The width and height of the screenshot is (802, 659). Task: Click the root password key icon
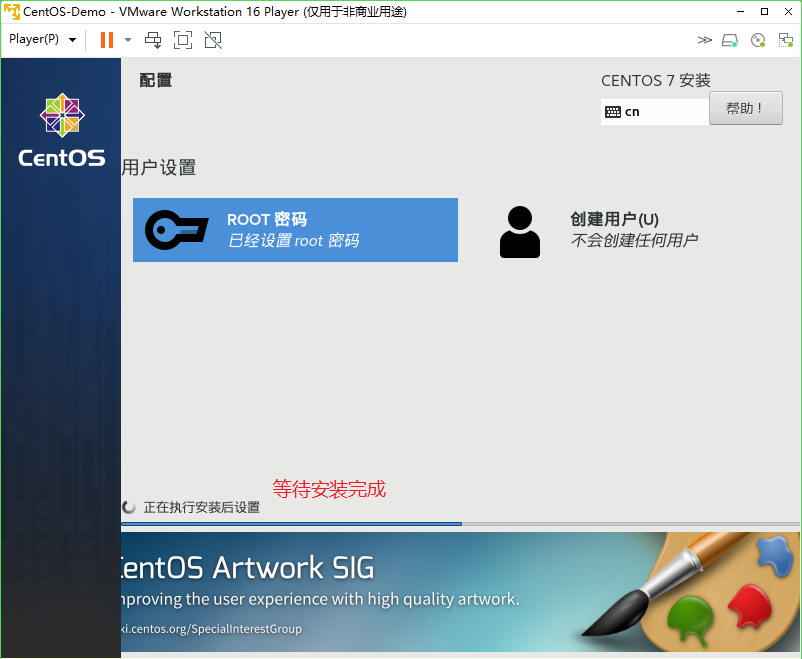tap(176, 230)
